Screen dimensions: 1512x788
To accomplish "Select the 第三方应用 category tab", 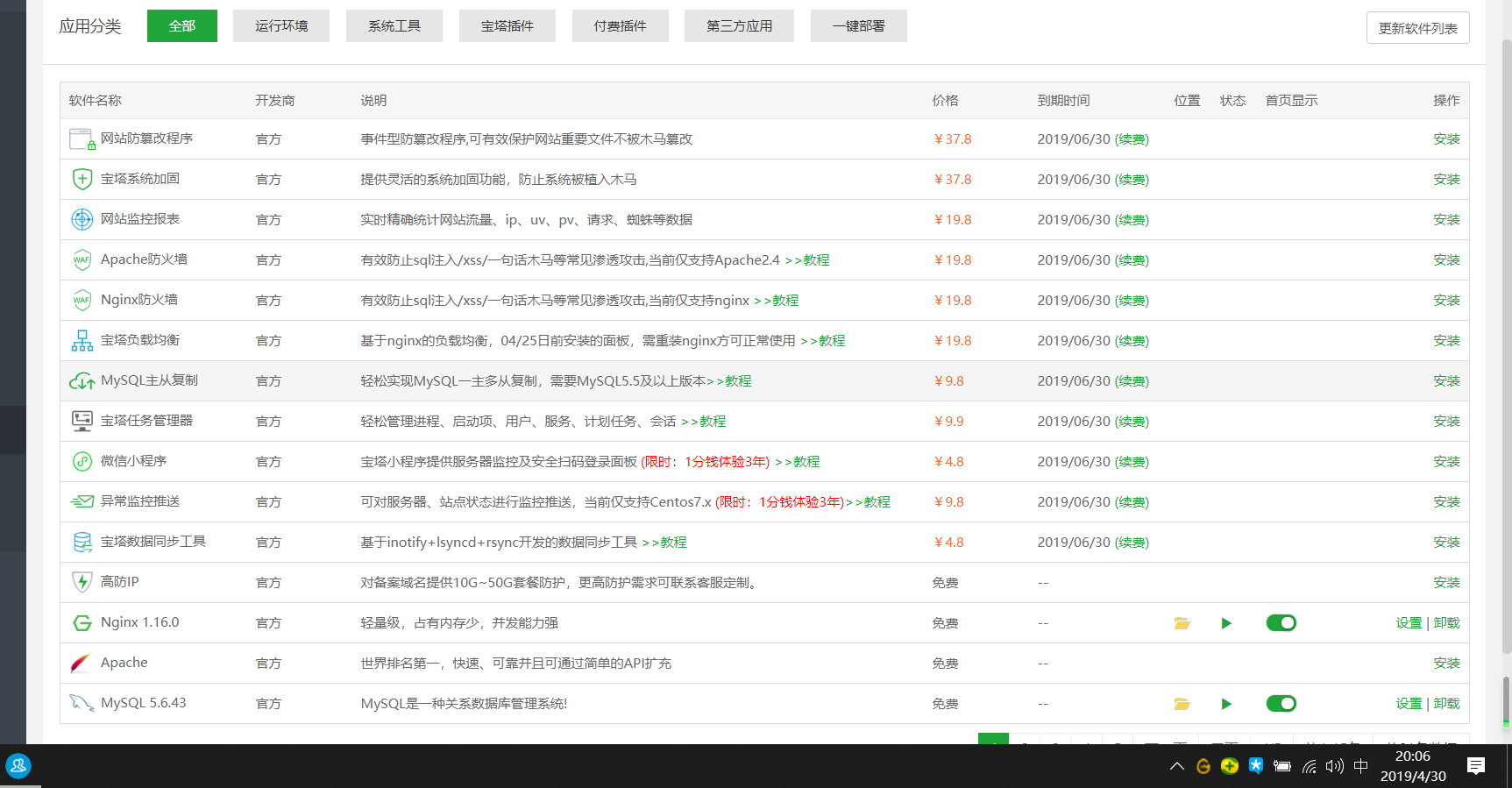I will point(740,25).
